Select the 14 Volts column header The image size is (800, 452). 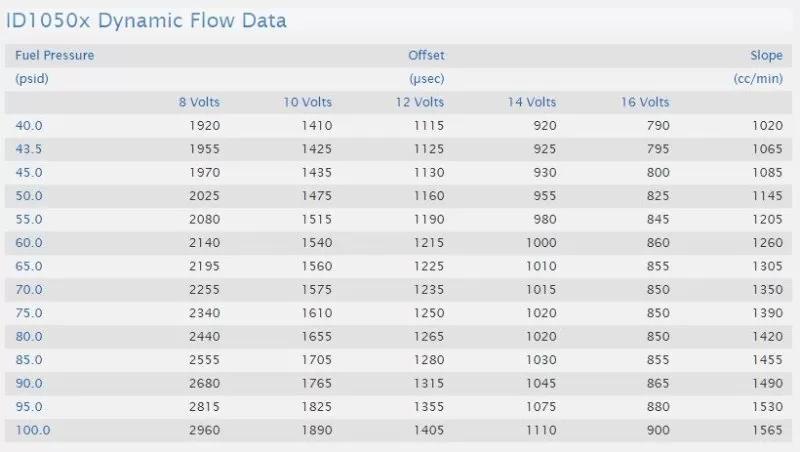(532, 102)
